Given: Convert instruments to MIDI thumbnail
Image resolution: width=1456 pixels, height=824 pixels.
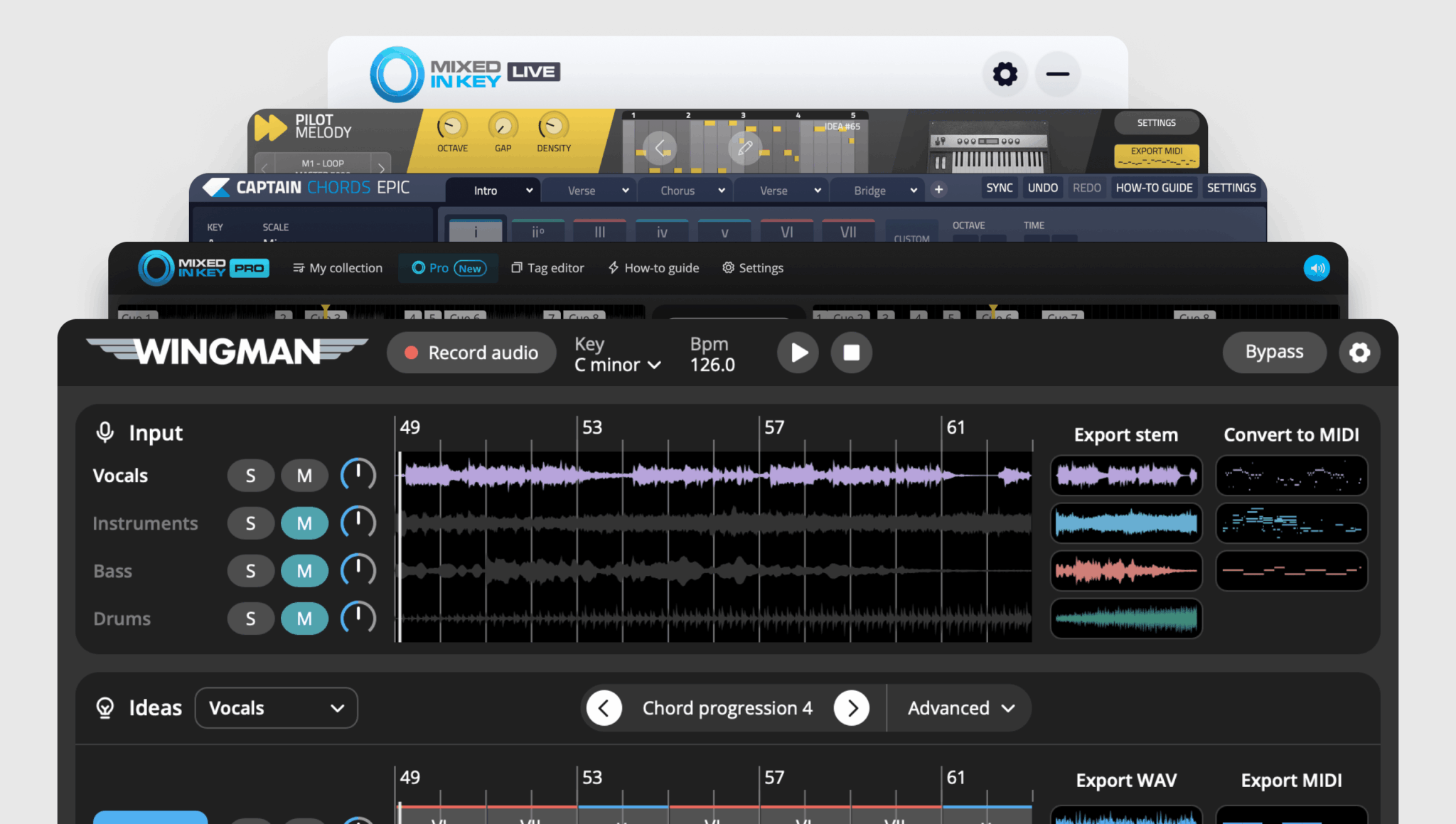Looking at the screenshot, I should point(1292,523).
